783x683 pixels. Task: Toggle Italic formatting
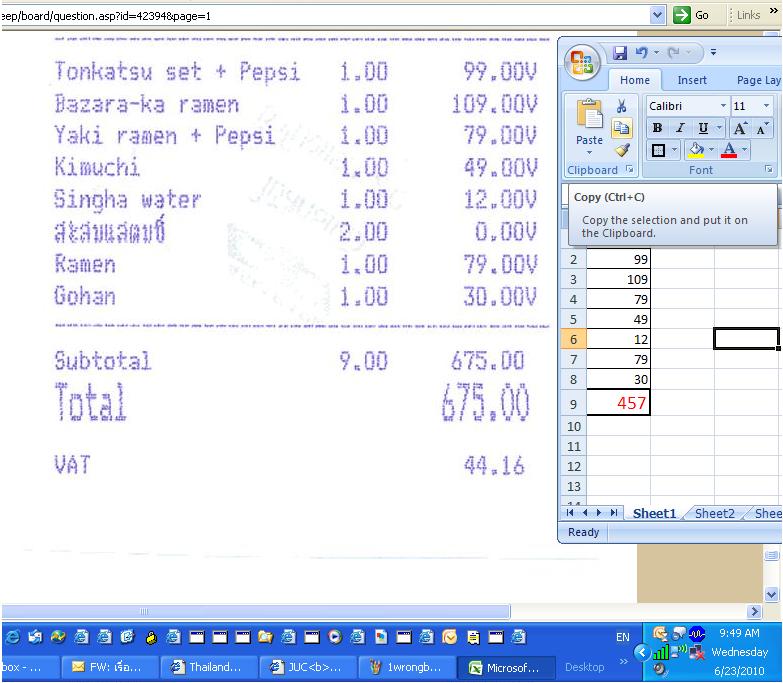click(679, 128)
